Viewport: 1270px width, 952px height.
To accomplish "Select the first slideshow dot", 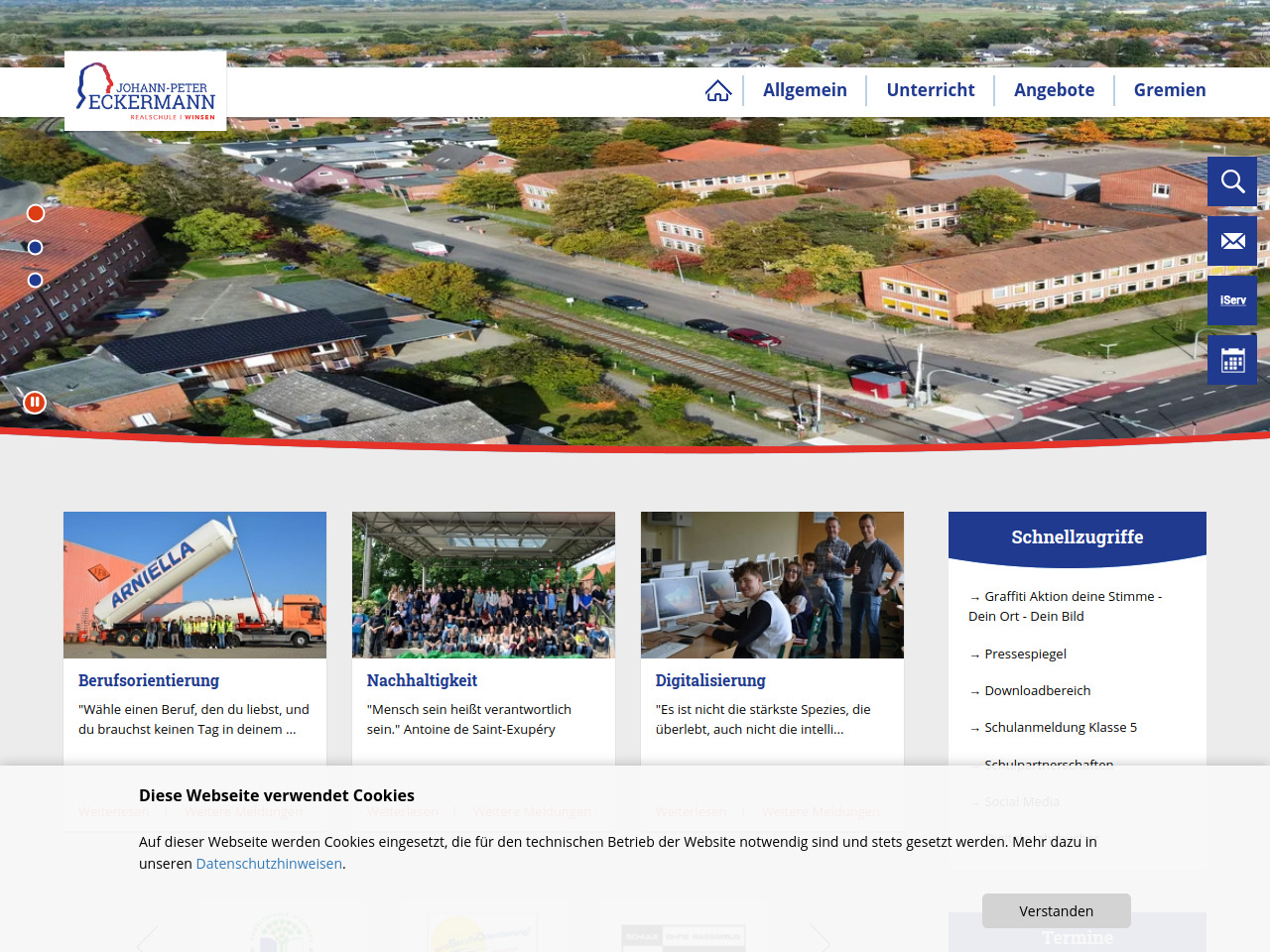I will (36, 213).
